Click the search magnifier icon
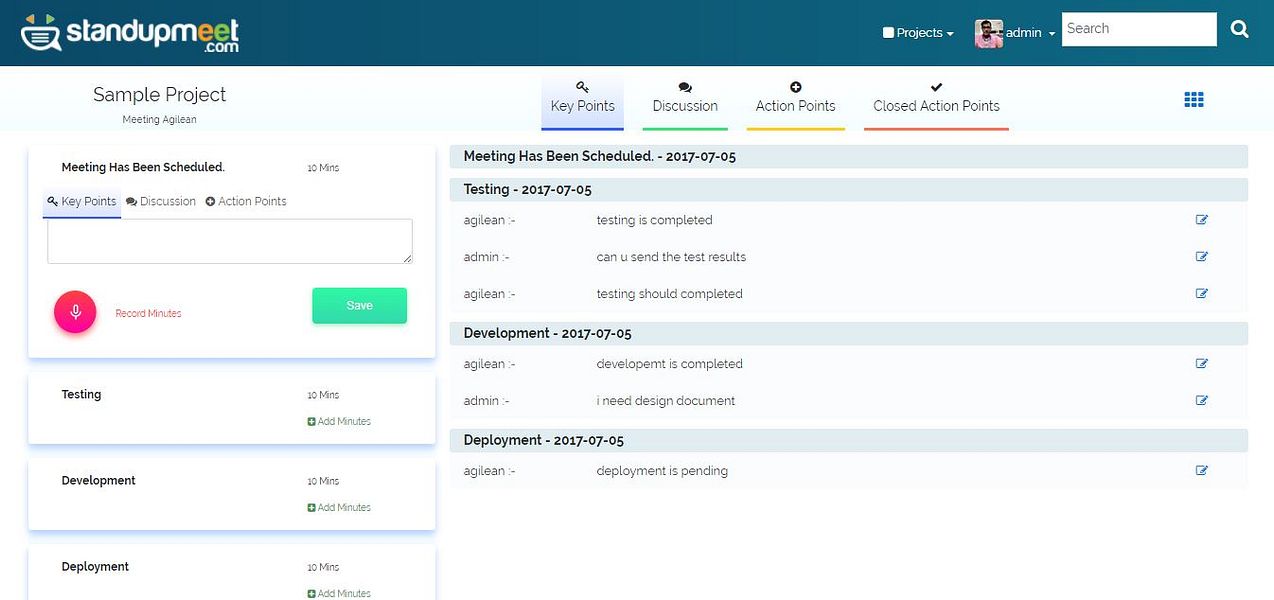 (1240, 29)
